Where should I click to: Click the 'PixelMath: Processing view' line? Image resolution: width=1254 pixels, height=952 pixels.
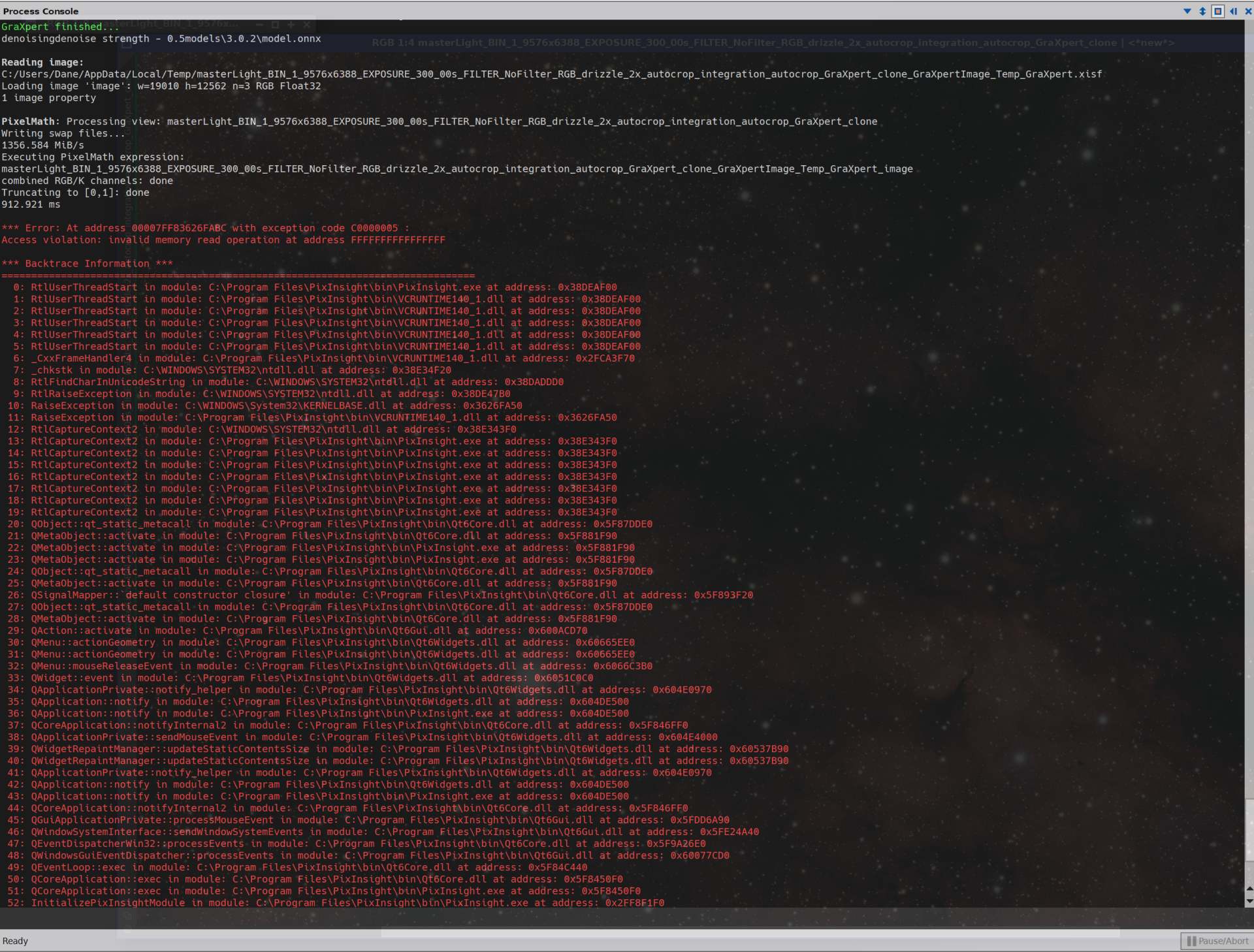[x=440, y=121]
